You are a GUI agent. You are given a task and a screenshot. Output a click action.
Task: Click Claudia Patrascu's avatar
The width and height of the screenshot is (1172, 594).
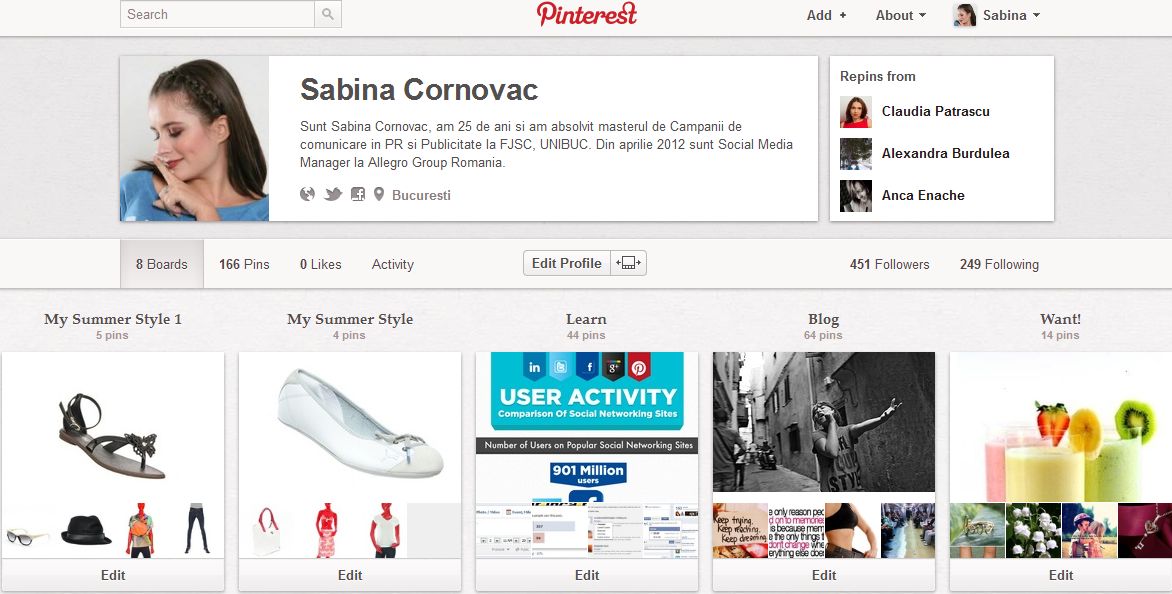856,111
